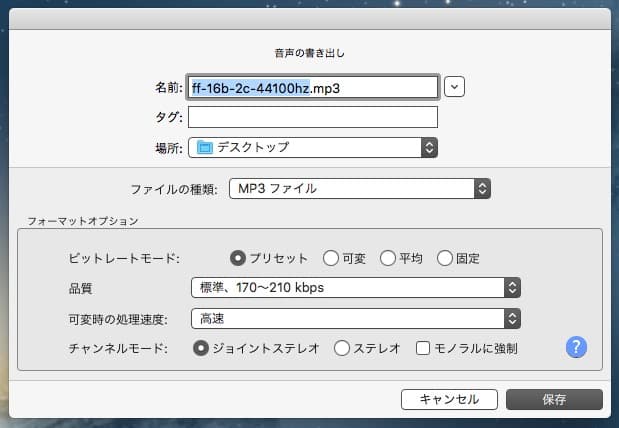Image resolution: width=619 pixels, height=428 pixels.
Task: Choose the 平均 bitrate mode
Action: 388,258
